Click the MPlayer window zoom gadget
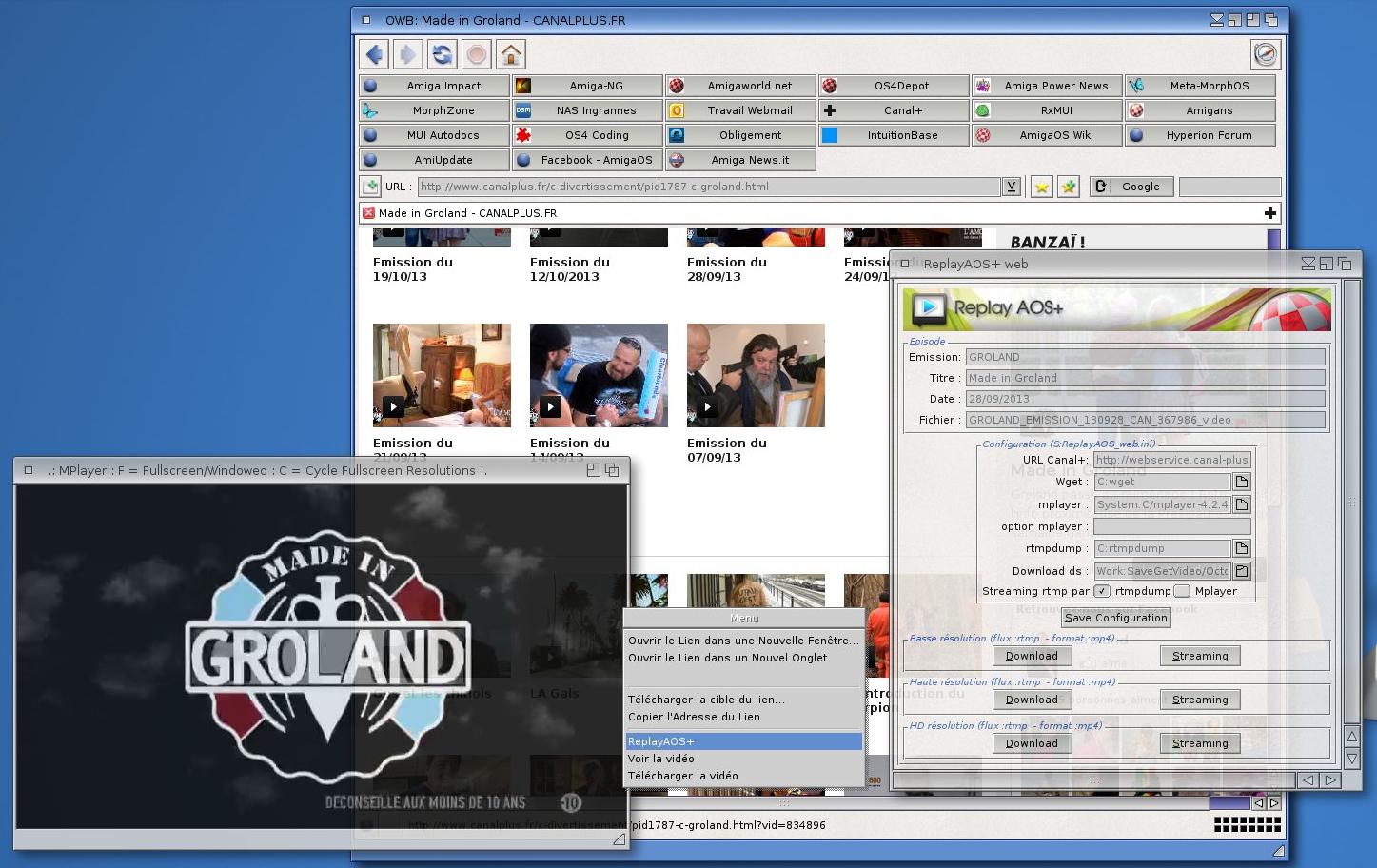Viewport: 1377px width, 868px height. [x=594, y=470]
